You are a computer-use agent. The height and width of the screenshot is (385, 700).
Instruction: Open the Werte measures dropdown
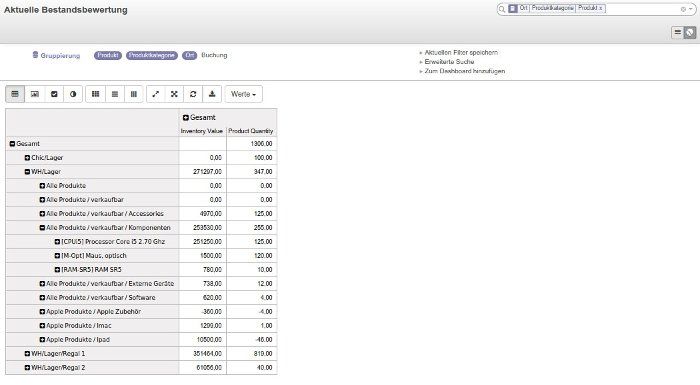pos(243,94)
